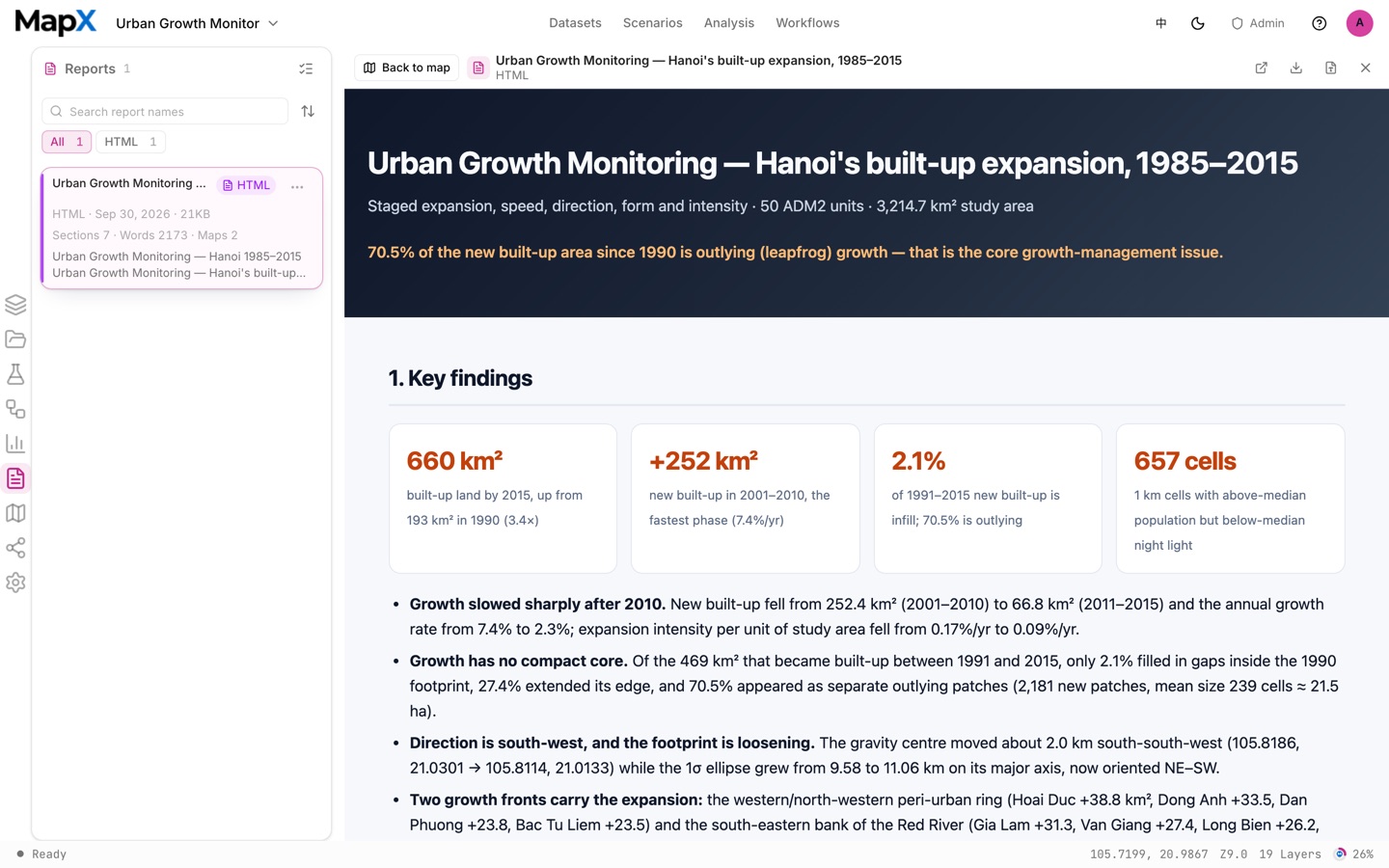
Task: Click the +252 km² key finding card
Action: 745,499
